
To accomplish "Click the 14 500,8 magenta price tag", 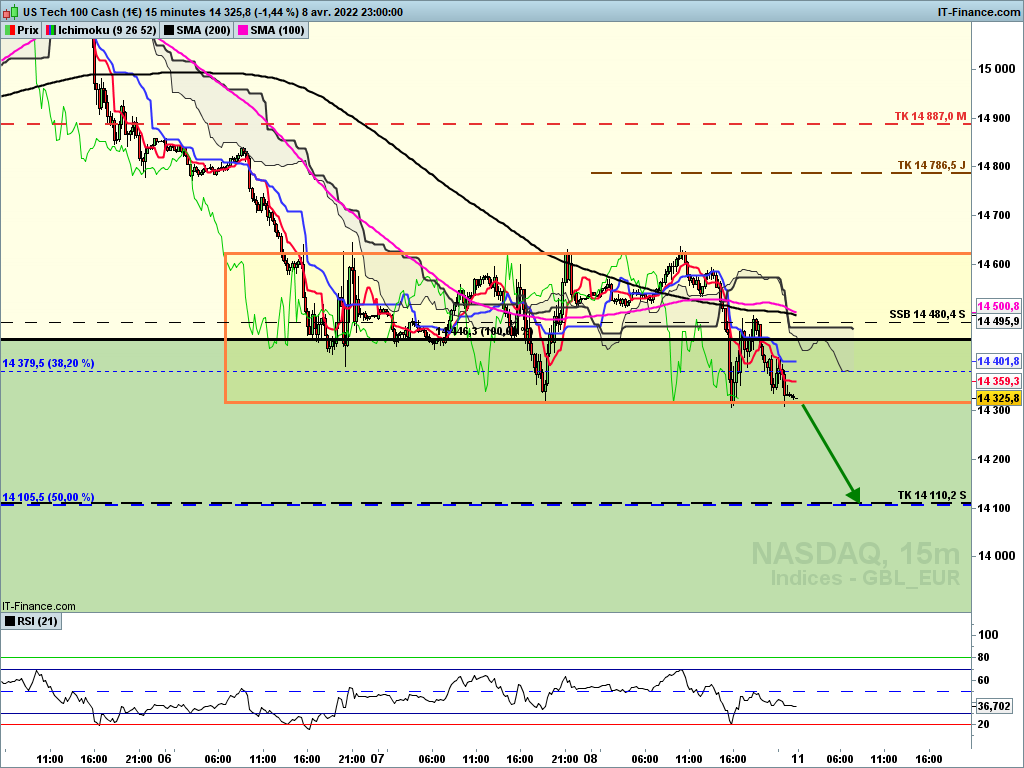I will [x=998, y=306].
